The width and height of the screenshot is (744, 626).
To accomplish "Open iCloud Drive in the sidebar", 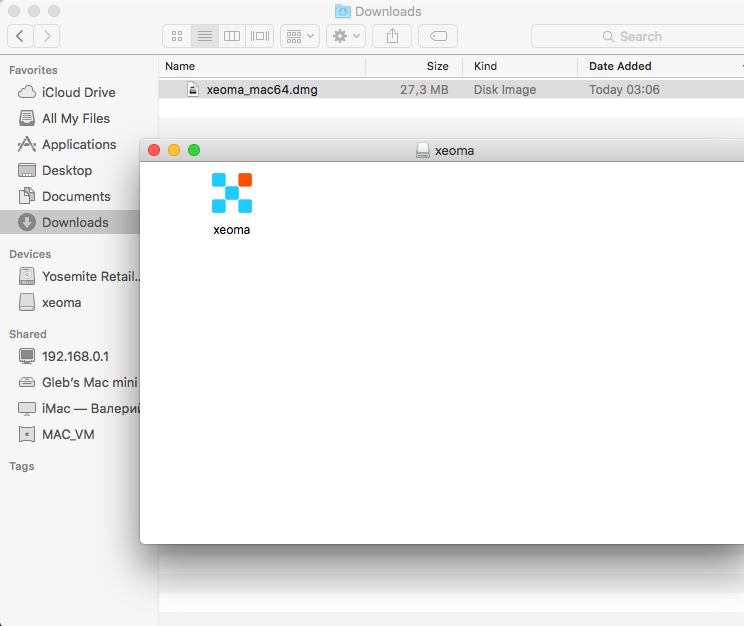I will (78, 92).
